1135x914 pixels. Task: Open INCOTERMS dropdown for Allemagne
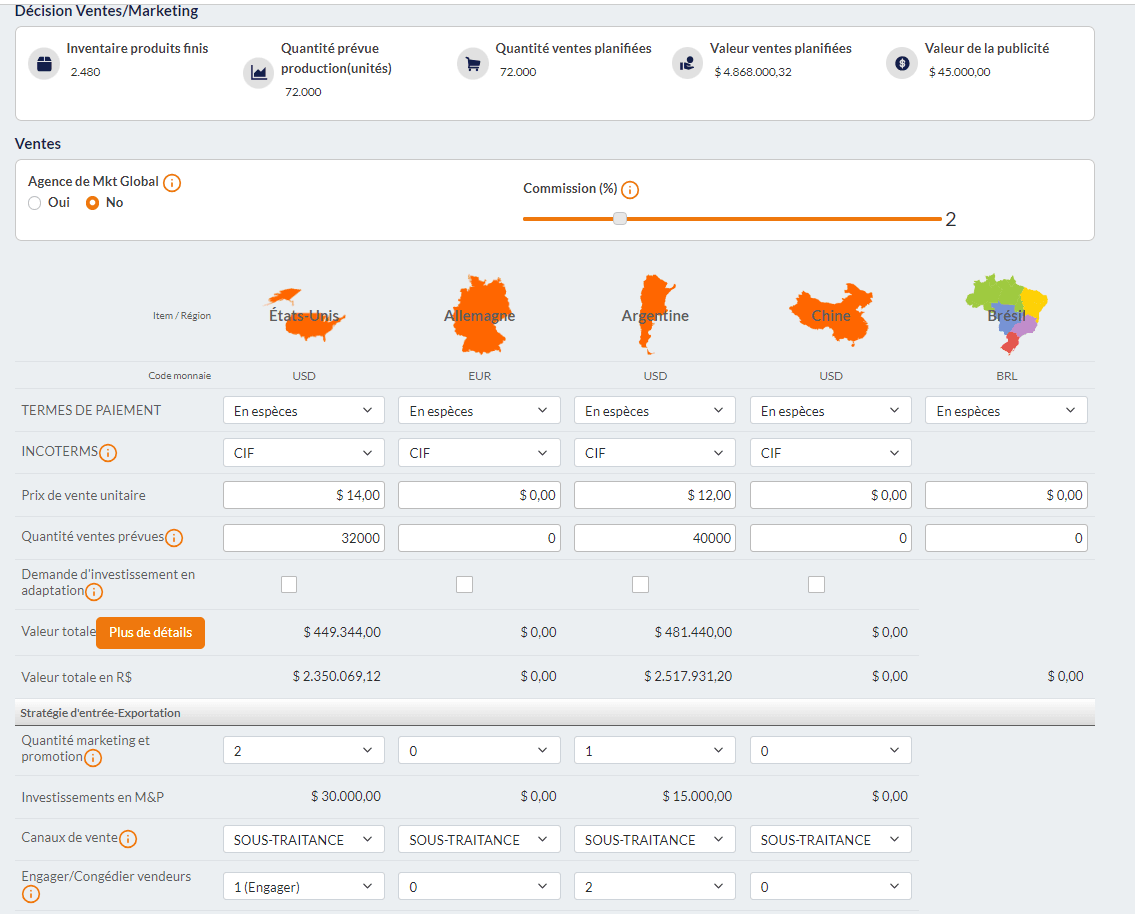[479, 453]
